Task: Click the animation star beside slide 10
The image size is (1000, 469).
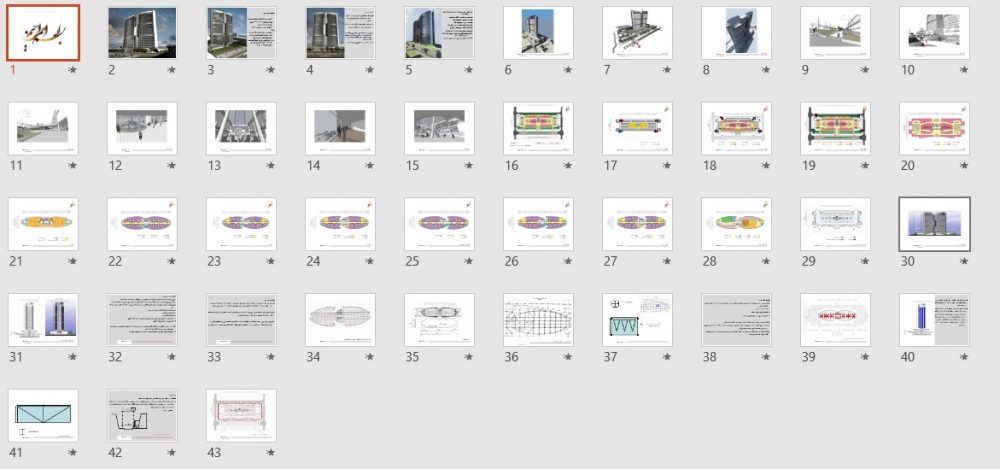Action: click(964, 70)
